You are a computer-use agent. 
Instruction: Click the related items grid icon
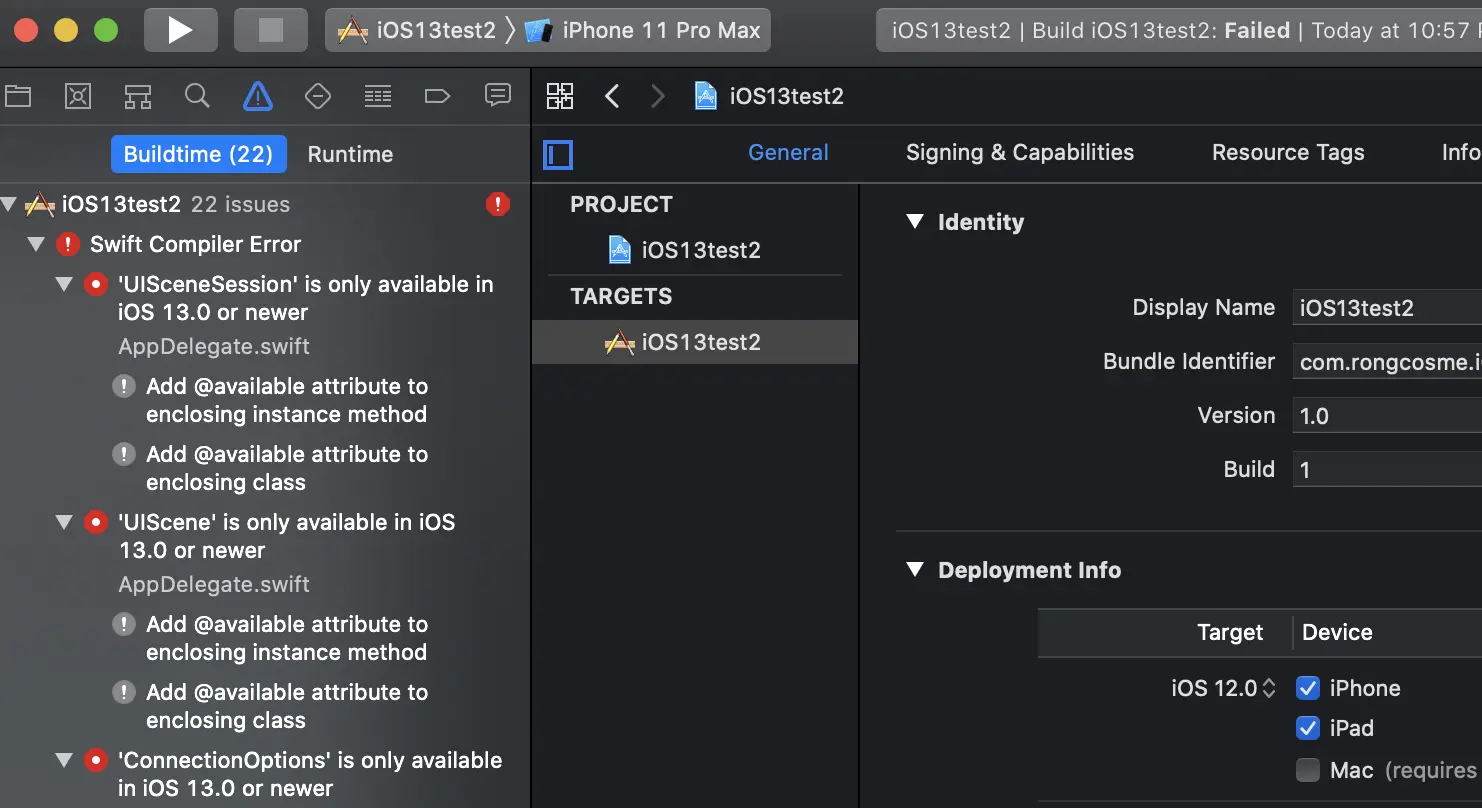pos(560,96)
